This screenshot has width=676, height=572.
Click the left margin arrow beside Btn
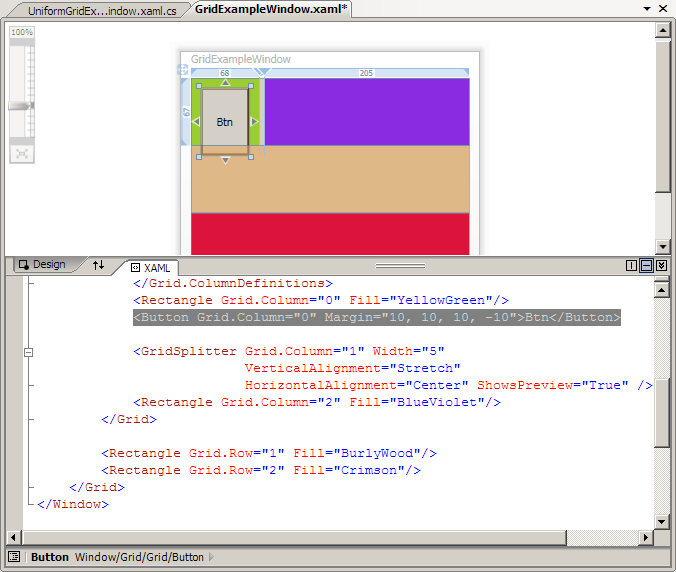pyautogui.click(x=196, y=122)
